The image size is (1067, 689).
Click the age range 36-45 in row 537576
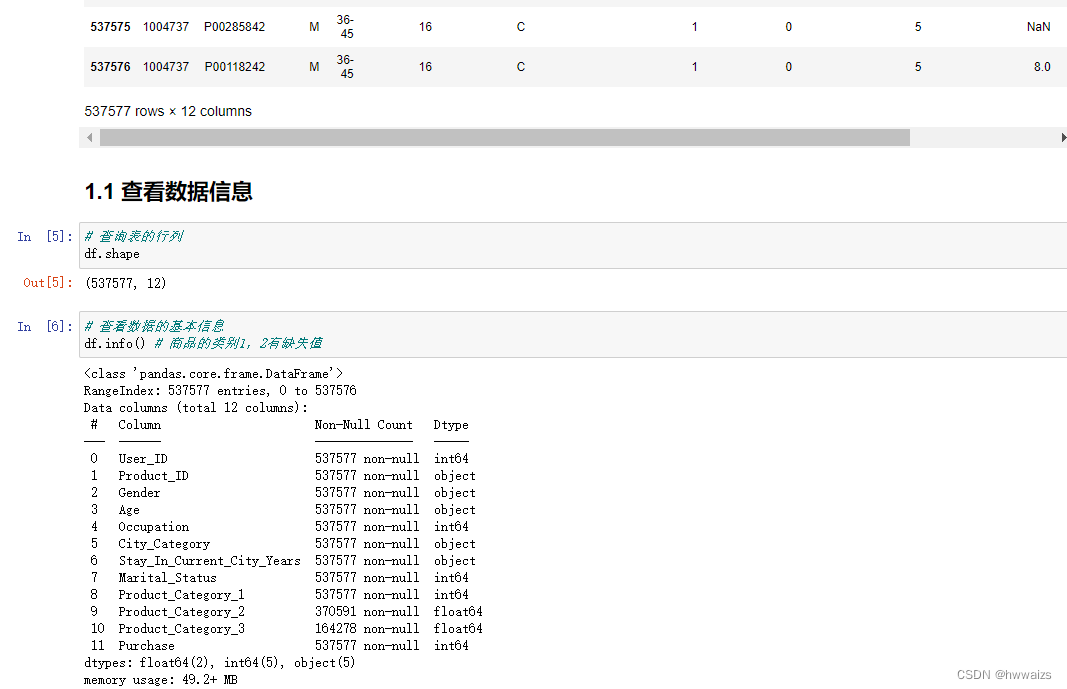click(346, 67)
